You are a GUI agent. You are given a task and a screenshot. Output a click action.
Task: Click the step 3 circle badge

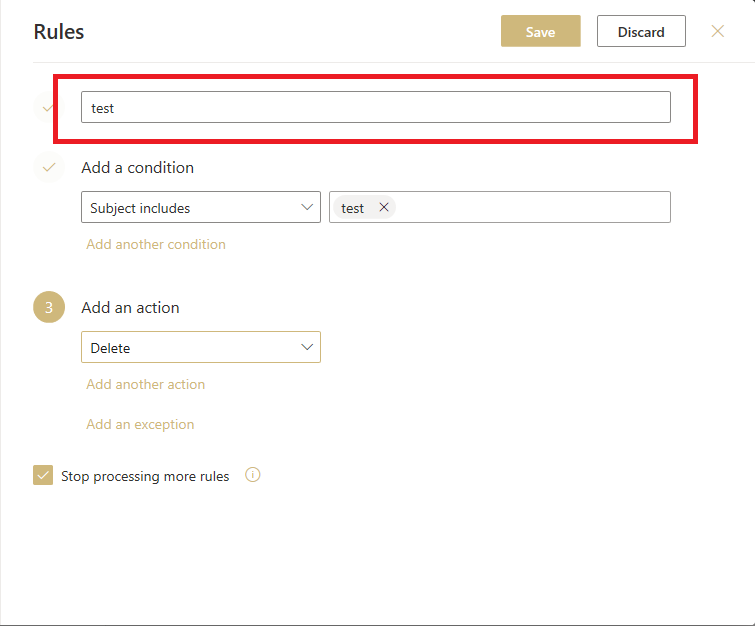(x=49, y=307)
